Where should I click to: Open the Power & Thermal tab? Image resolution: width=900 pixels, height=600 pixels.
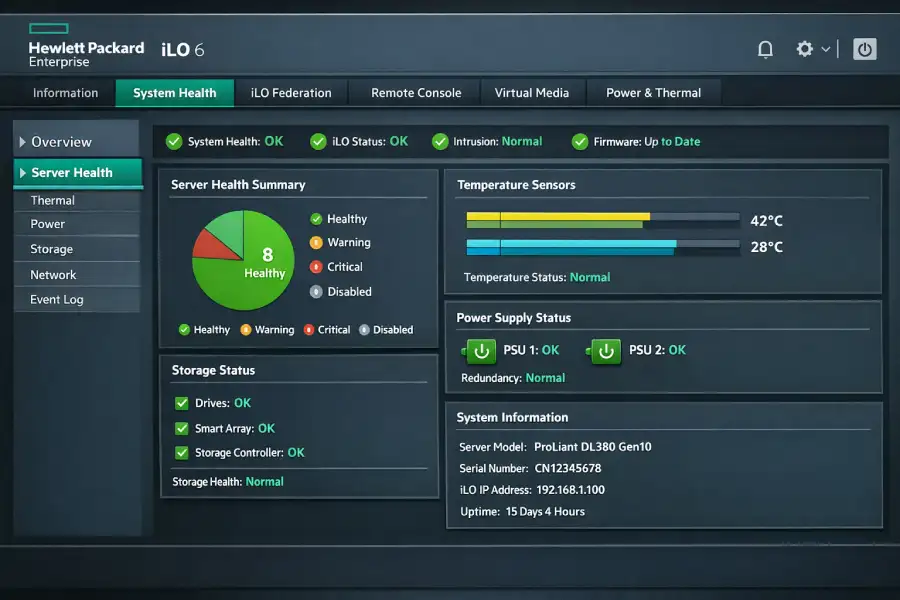click(653, 93)
